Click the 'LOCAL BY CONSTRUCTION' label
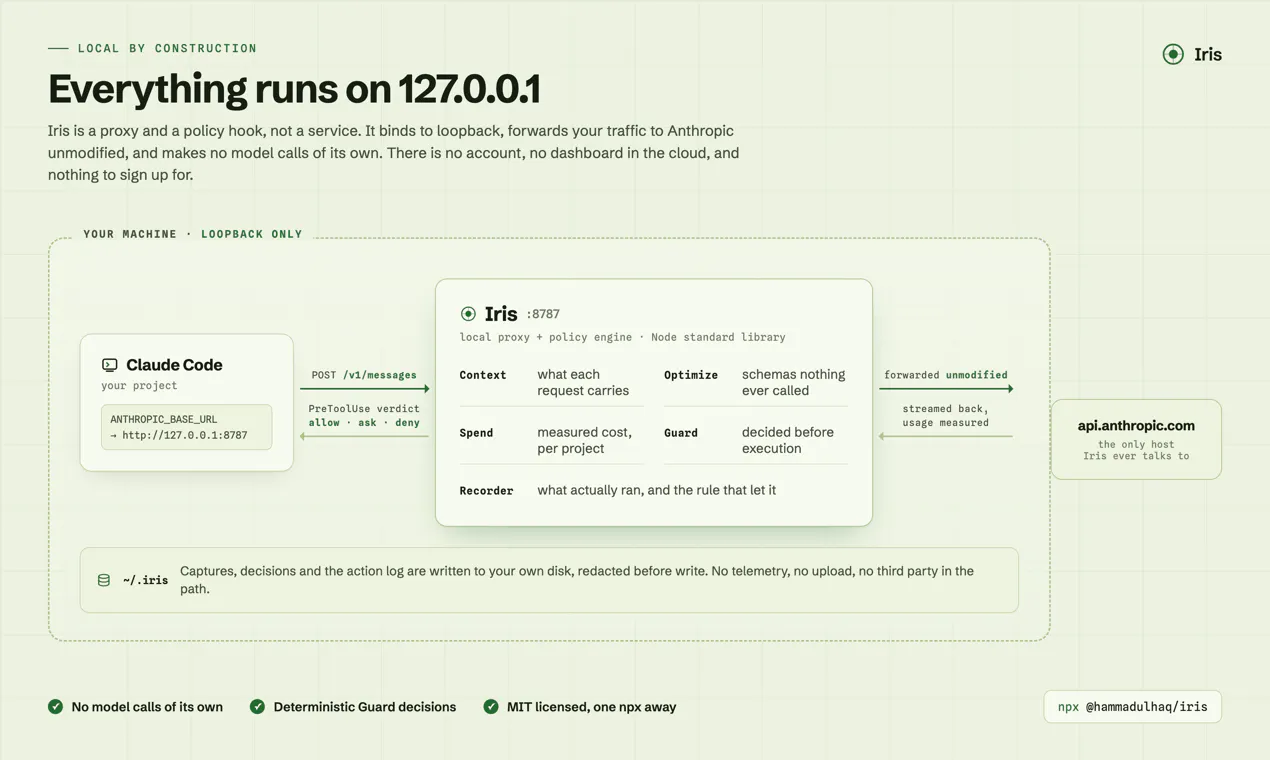Image resolution: width=1270 pixels, height=760 pixels. click(167, 48)
